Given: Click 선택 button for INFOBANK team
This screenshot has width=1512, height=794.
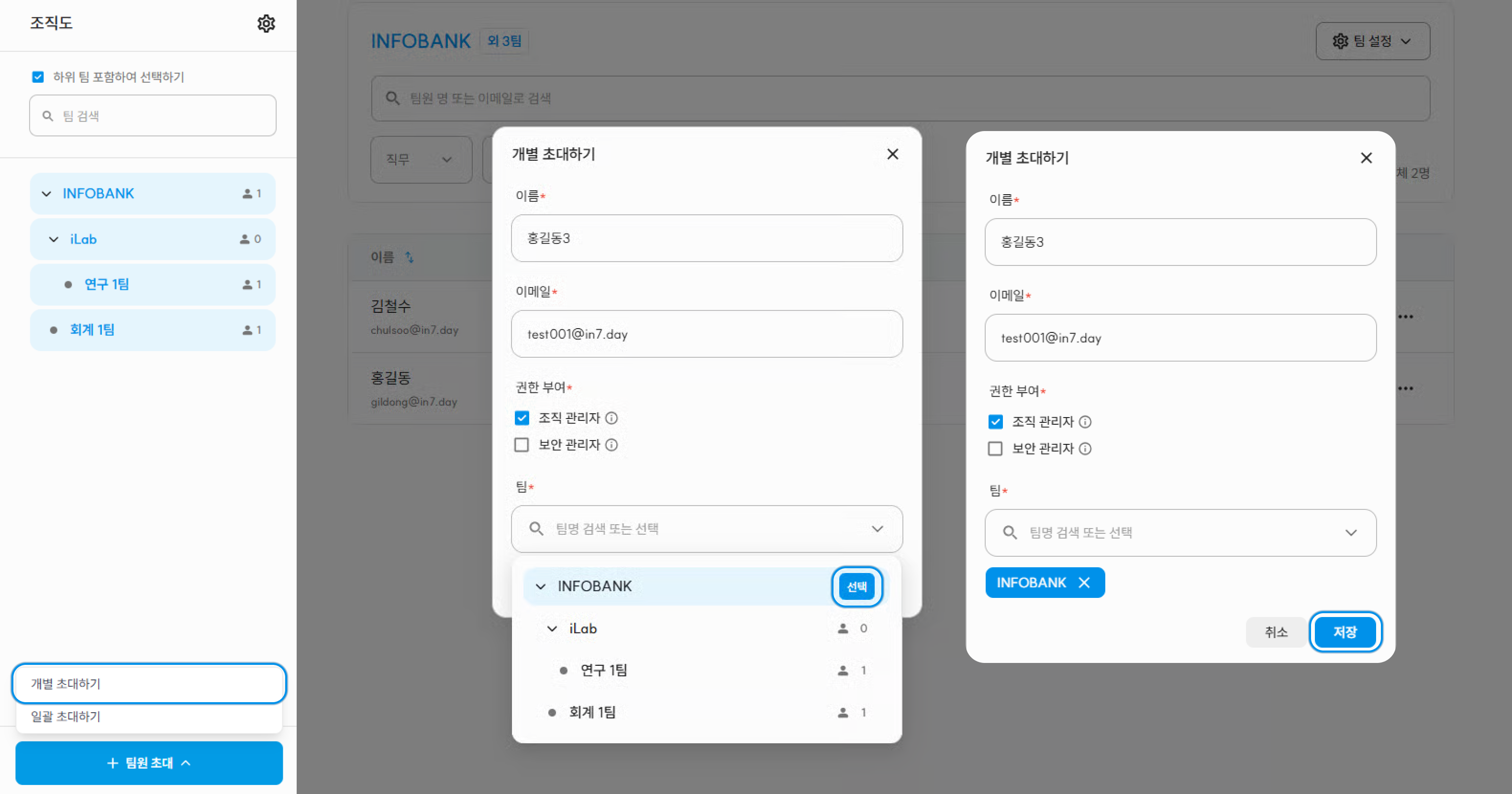Looking at the screenshot, I should pos(856,586).
